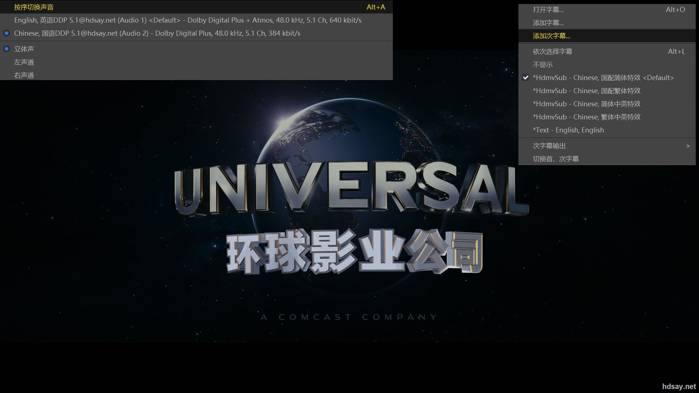This screenshot has width=699, height=393.
Task: Select Chinese Audio 2 Dolby Digital Plus track
Action: [196, 33]
